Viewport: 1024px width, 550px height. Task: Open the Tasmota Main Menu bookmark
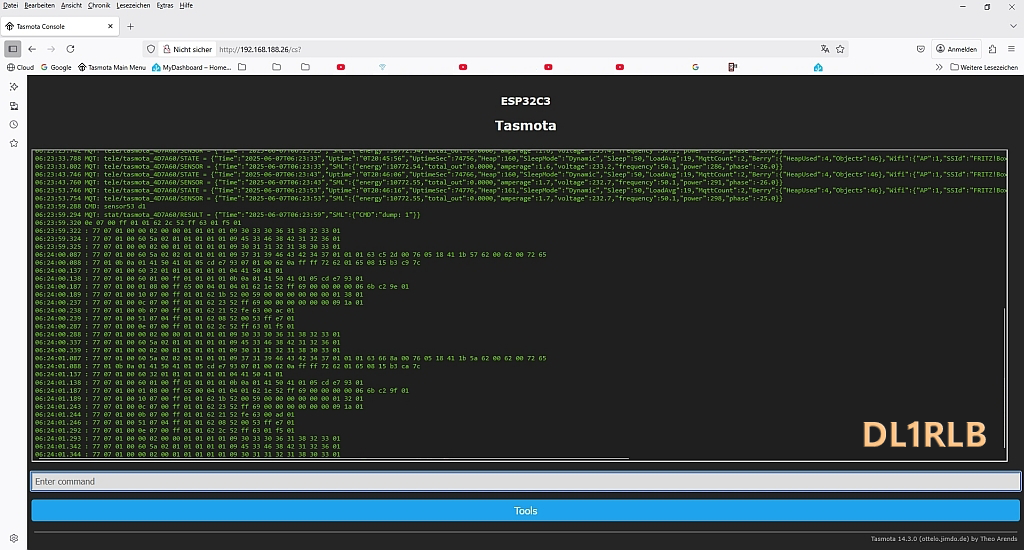point(112,67)
